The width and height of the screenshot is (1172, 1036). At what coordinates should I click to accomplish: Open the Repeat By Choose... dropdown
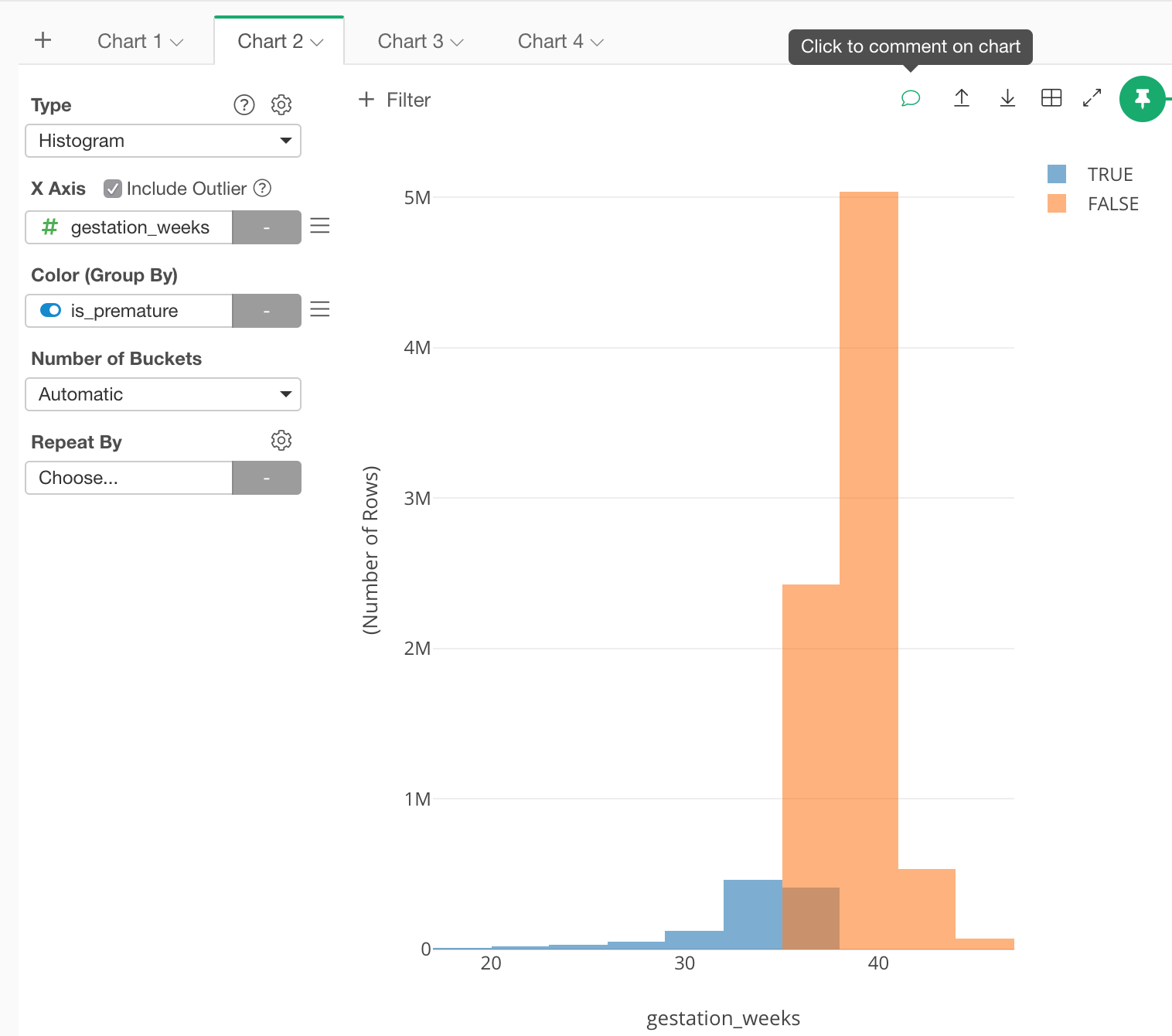click(128, 478)
